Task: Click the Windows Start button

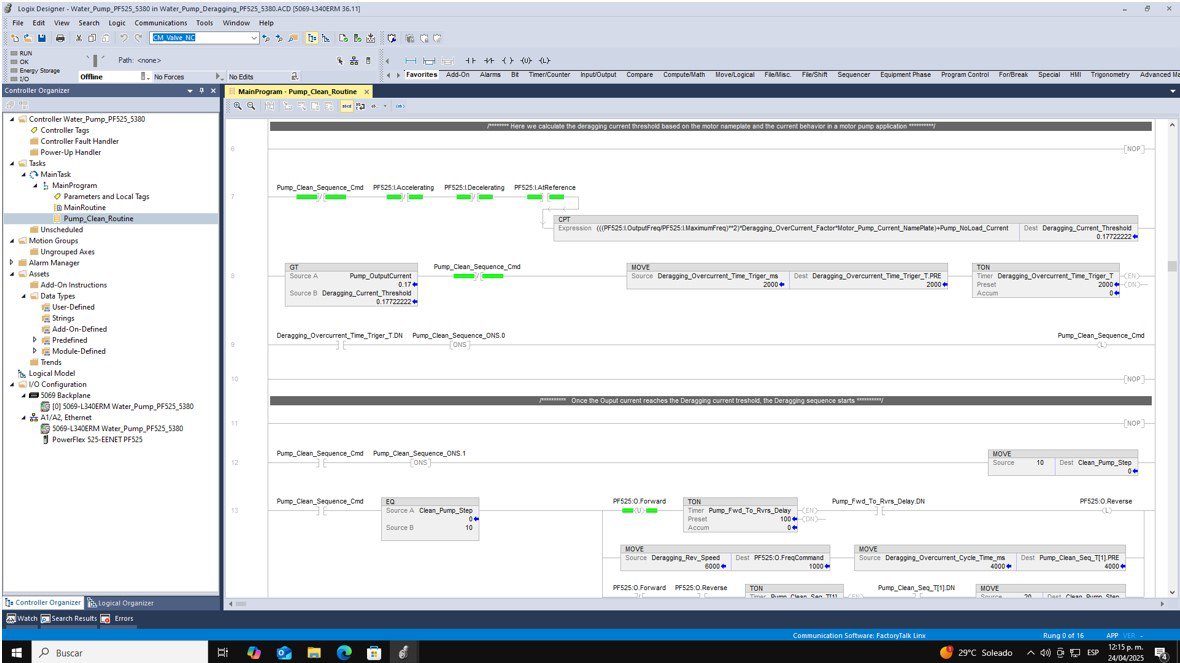Action: click(16, 652)
